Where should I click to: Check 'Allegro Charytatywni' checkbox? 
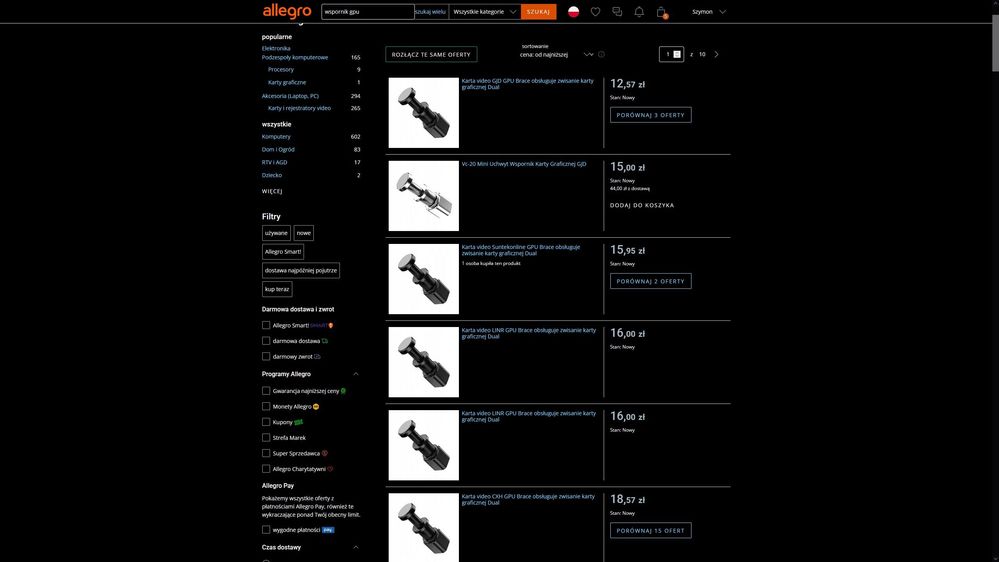coord(266,469)
